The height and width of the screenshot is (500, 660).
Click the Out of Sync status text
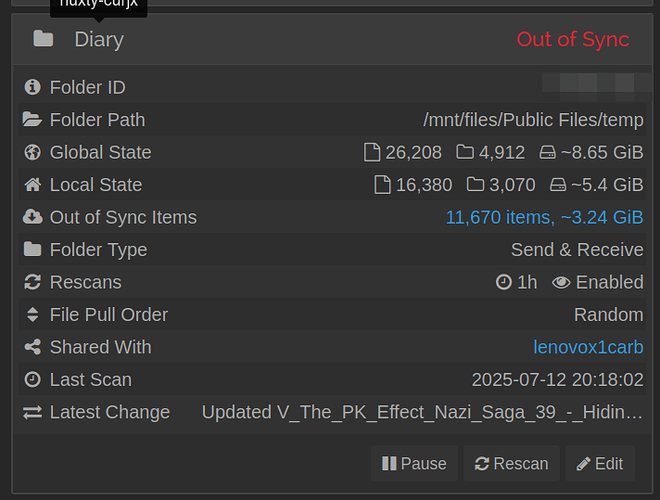(x=573, y=39)
